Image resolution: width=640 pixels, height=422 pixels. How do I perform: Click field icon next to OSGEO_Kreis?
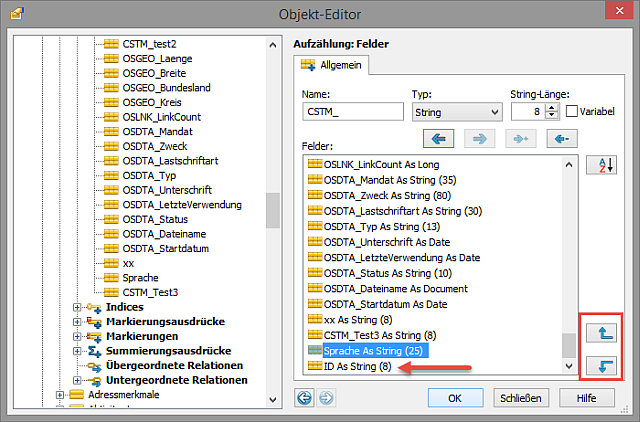point(111,102)
